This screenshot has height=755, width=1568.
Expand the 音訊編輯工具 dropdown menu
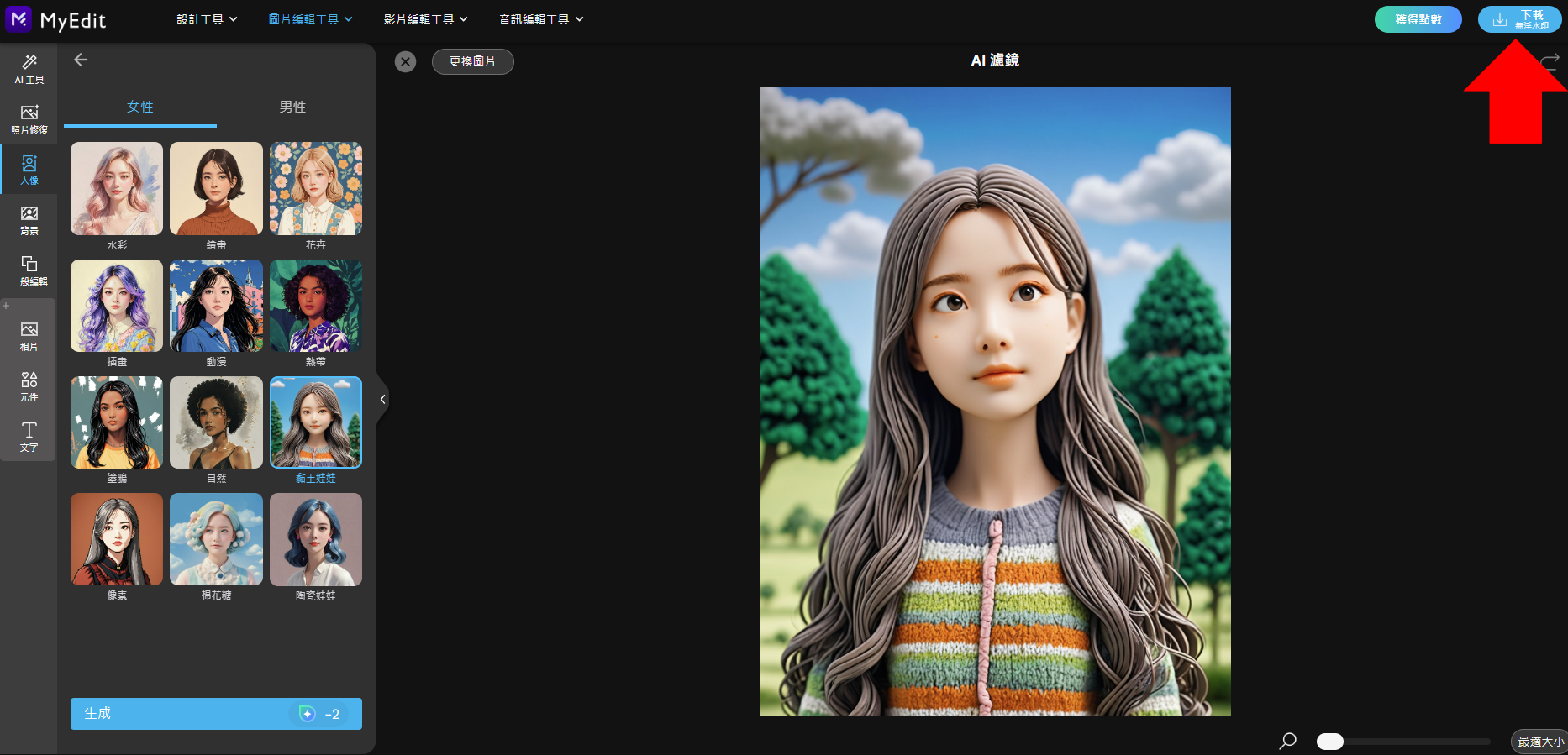tap(541, 19)
